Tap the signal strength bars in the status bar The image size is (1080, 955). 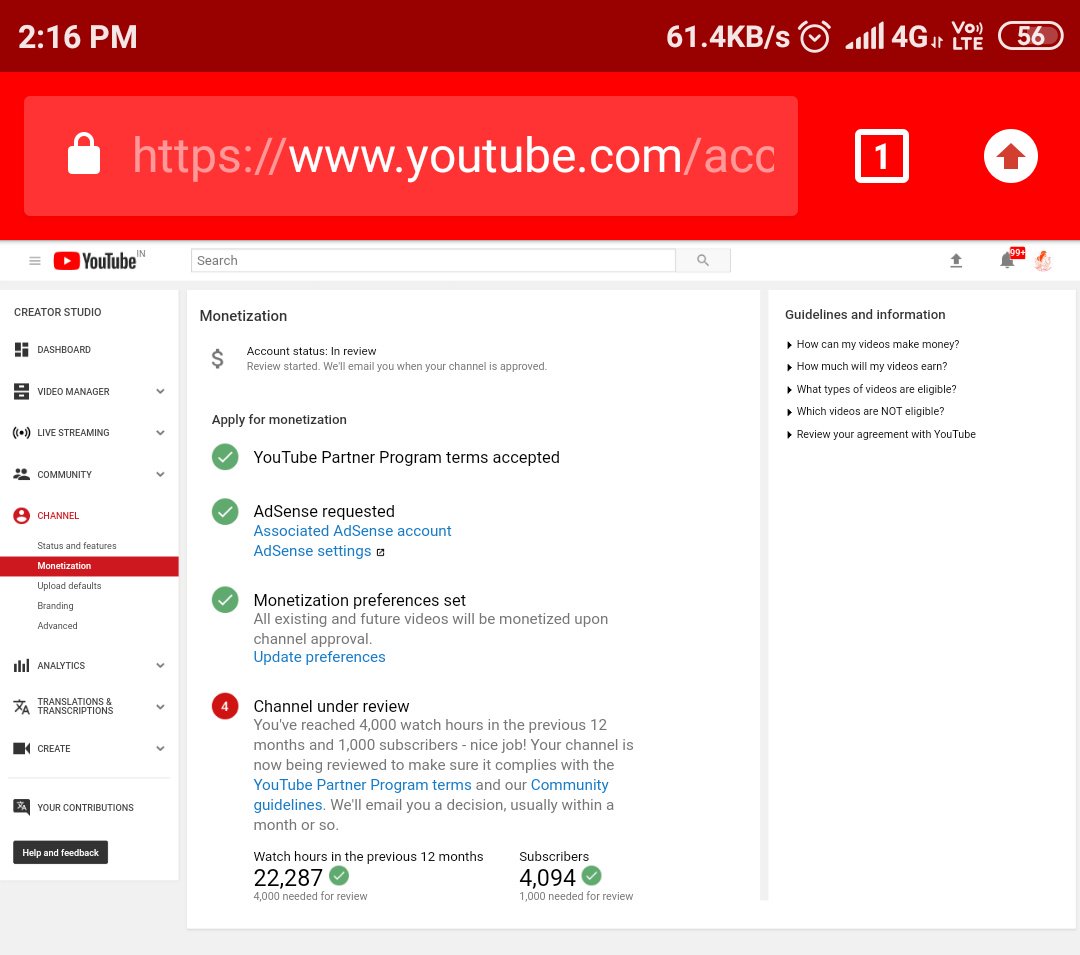point(865,36)
